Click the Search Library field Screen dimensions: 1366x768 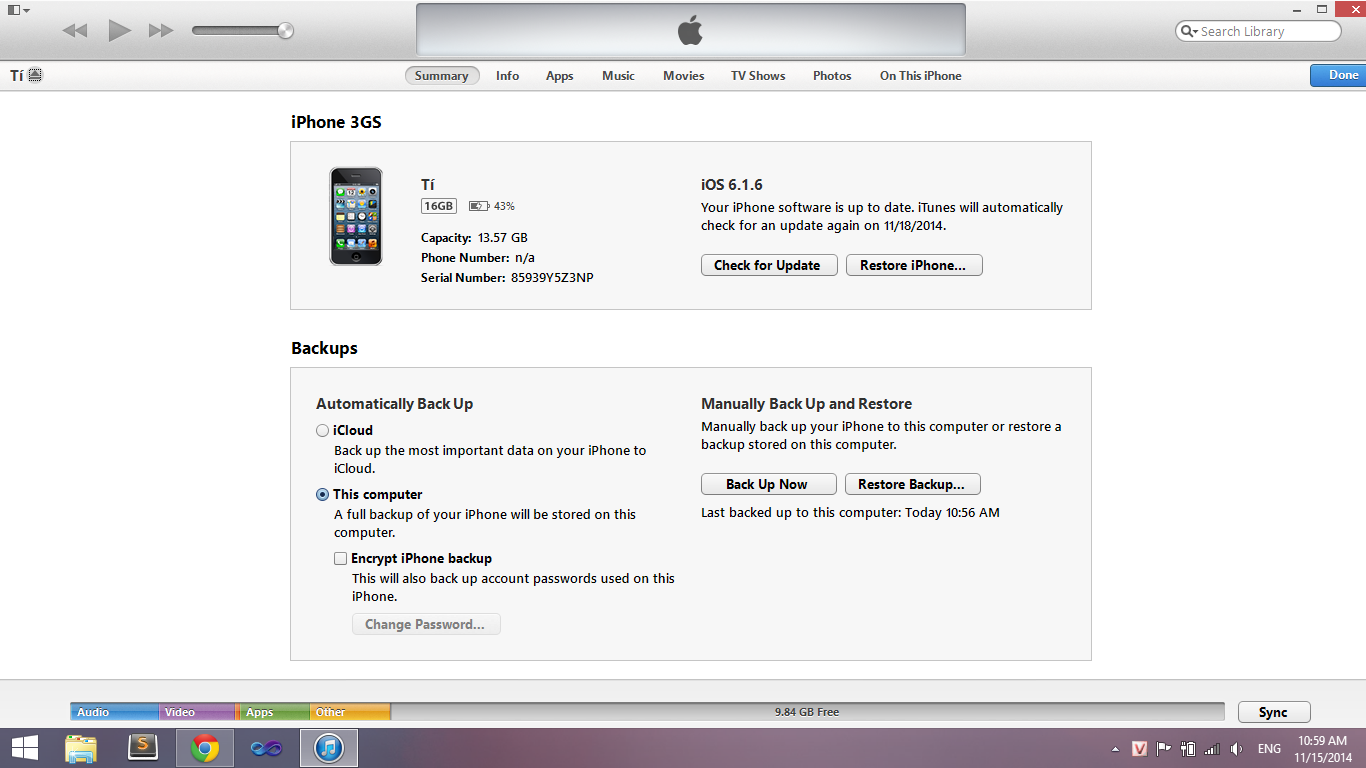click(1258, 31)
